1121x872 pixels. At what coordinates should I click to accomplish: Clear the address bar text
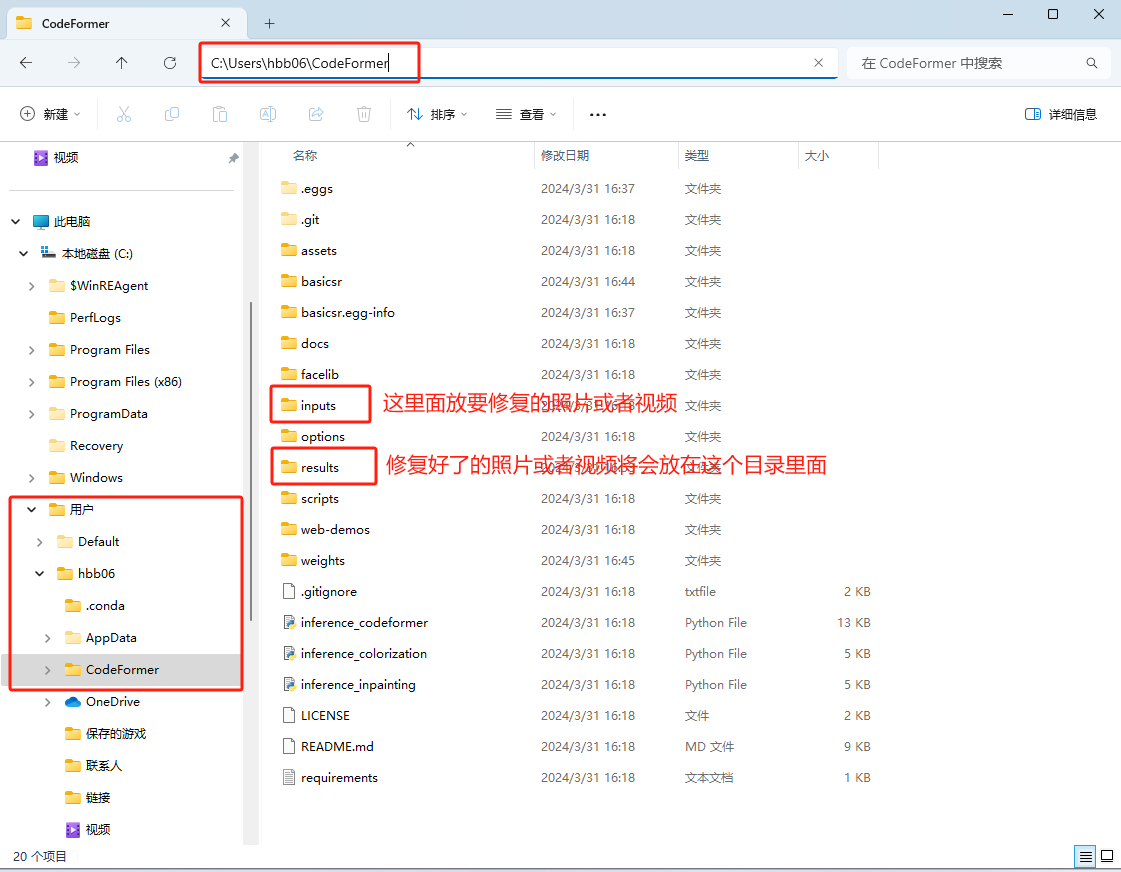point(819,63)
